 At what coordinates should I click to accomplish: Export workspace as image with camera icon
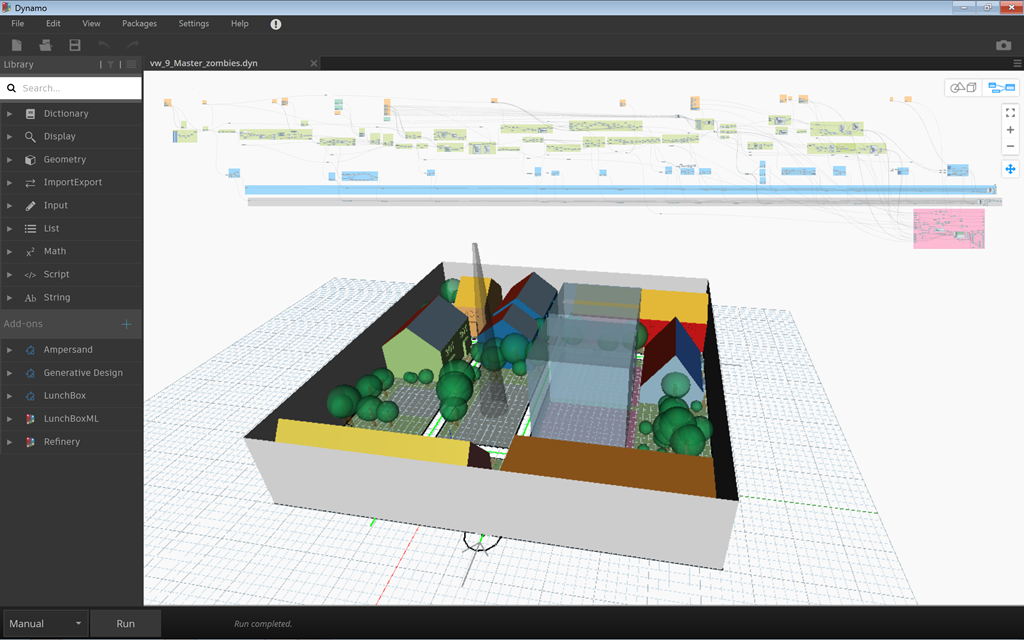point(1003,45)
